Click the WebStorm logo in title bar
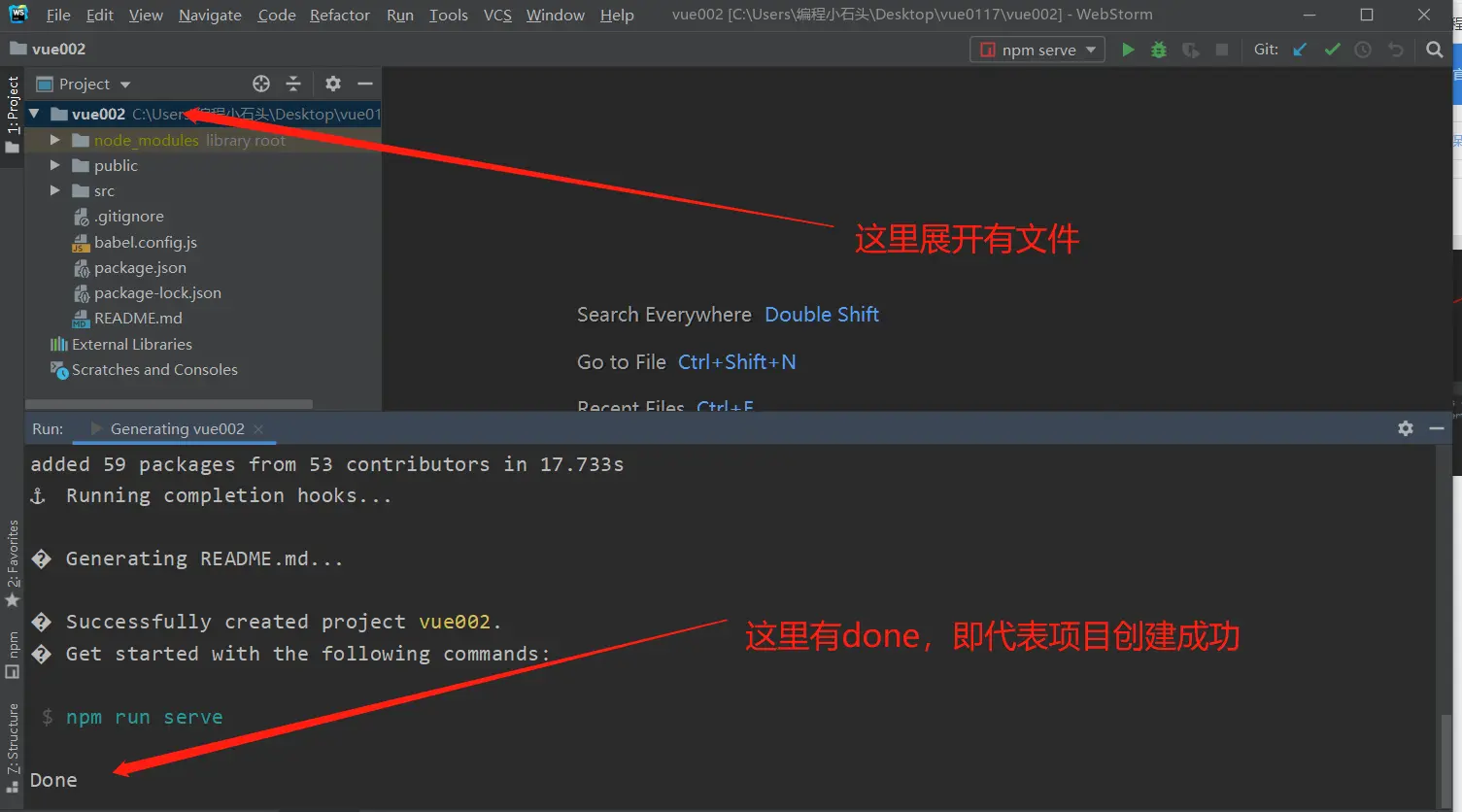 [18, 14]
